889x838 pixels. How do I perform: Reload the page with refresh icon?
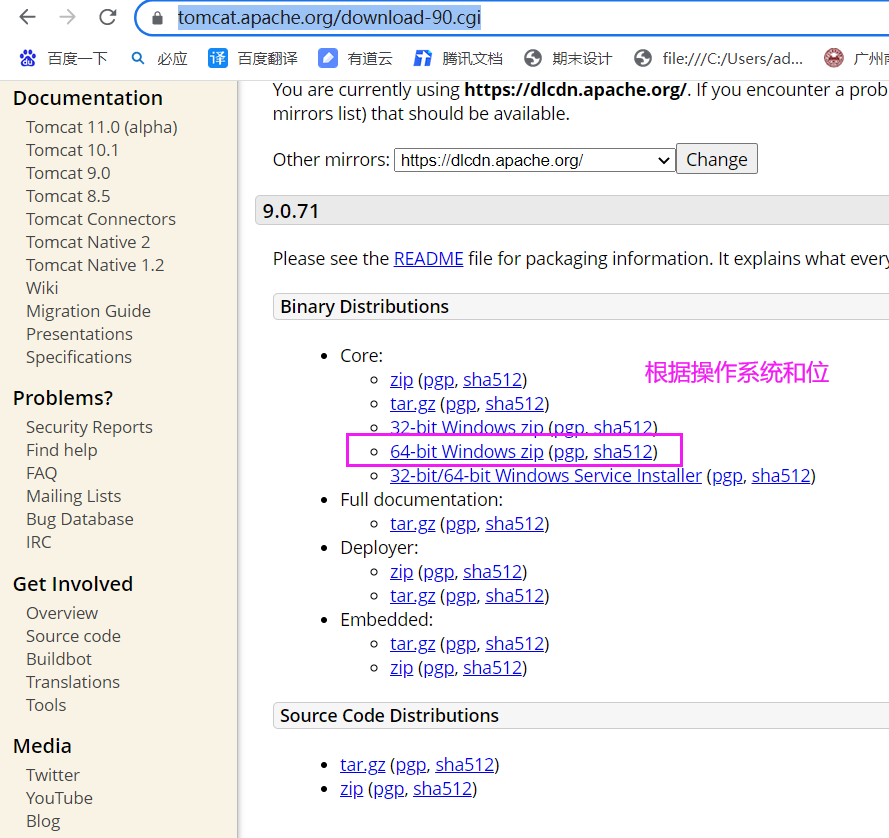[x=108, y=18]
